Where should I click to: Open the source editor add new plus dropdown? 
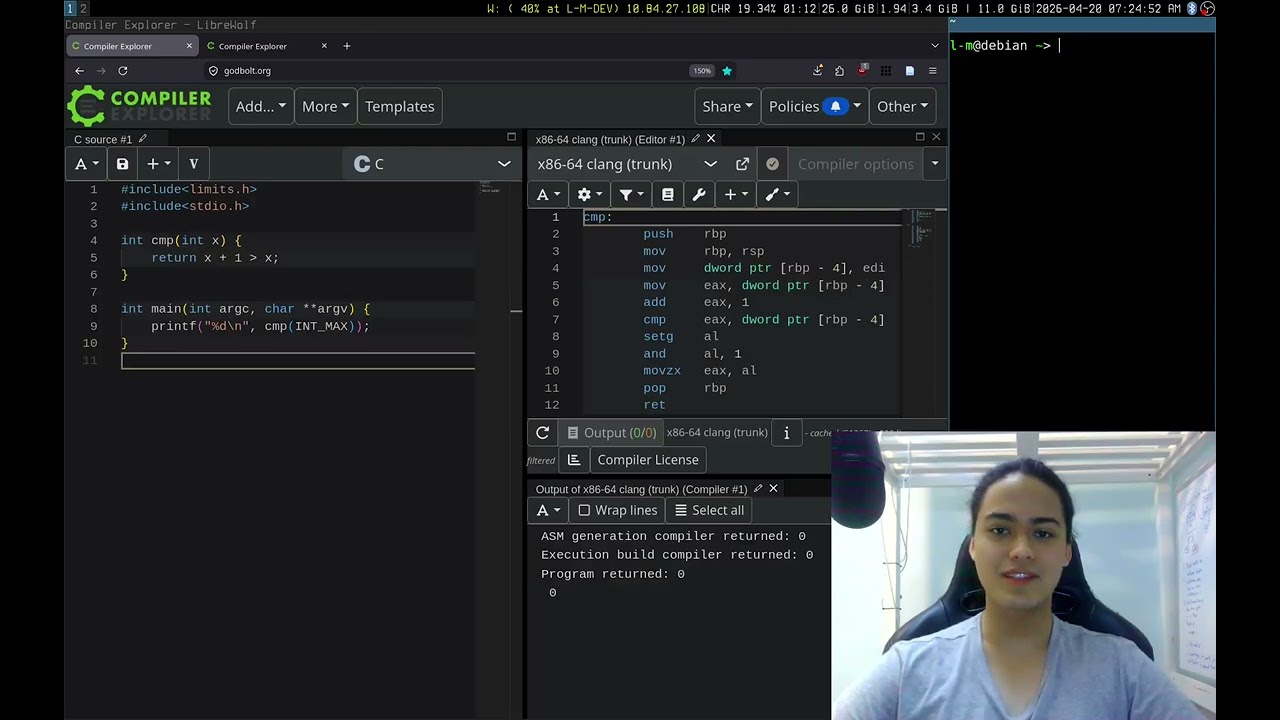[159, 164]
